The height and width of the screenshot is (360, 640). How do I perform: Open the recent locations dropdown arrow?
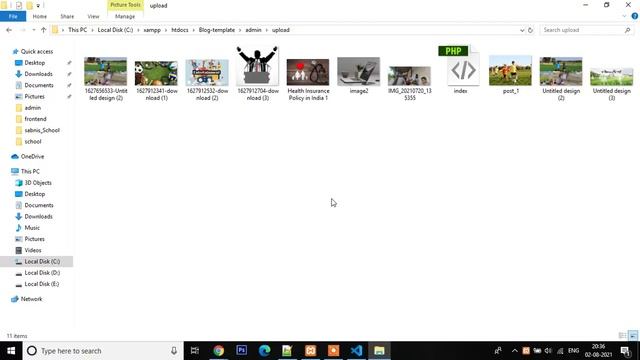(x=33, y=30)
